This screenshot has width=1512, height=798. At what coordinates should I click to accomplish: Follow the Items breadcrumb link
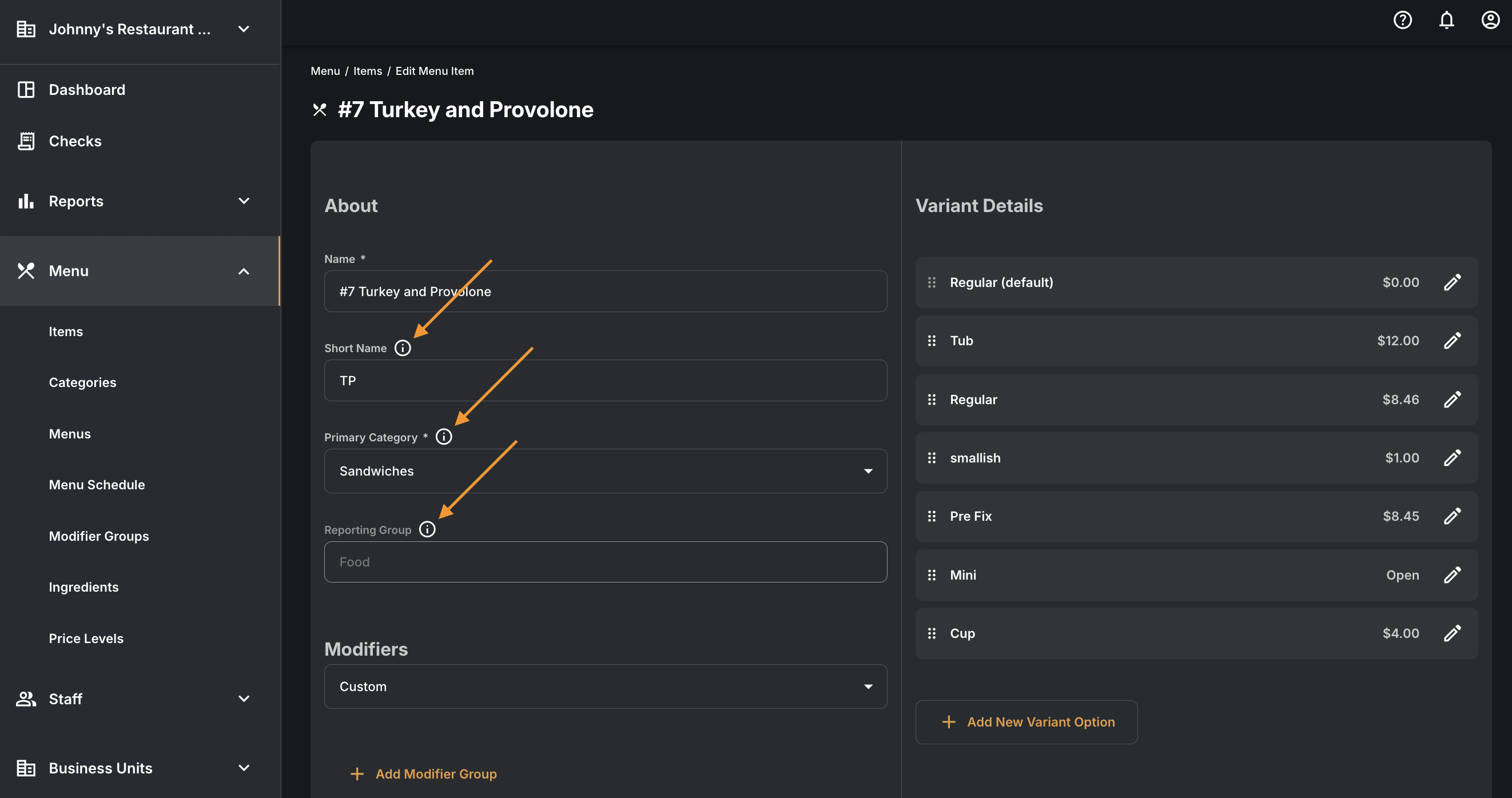point(368,71)
